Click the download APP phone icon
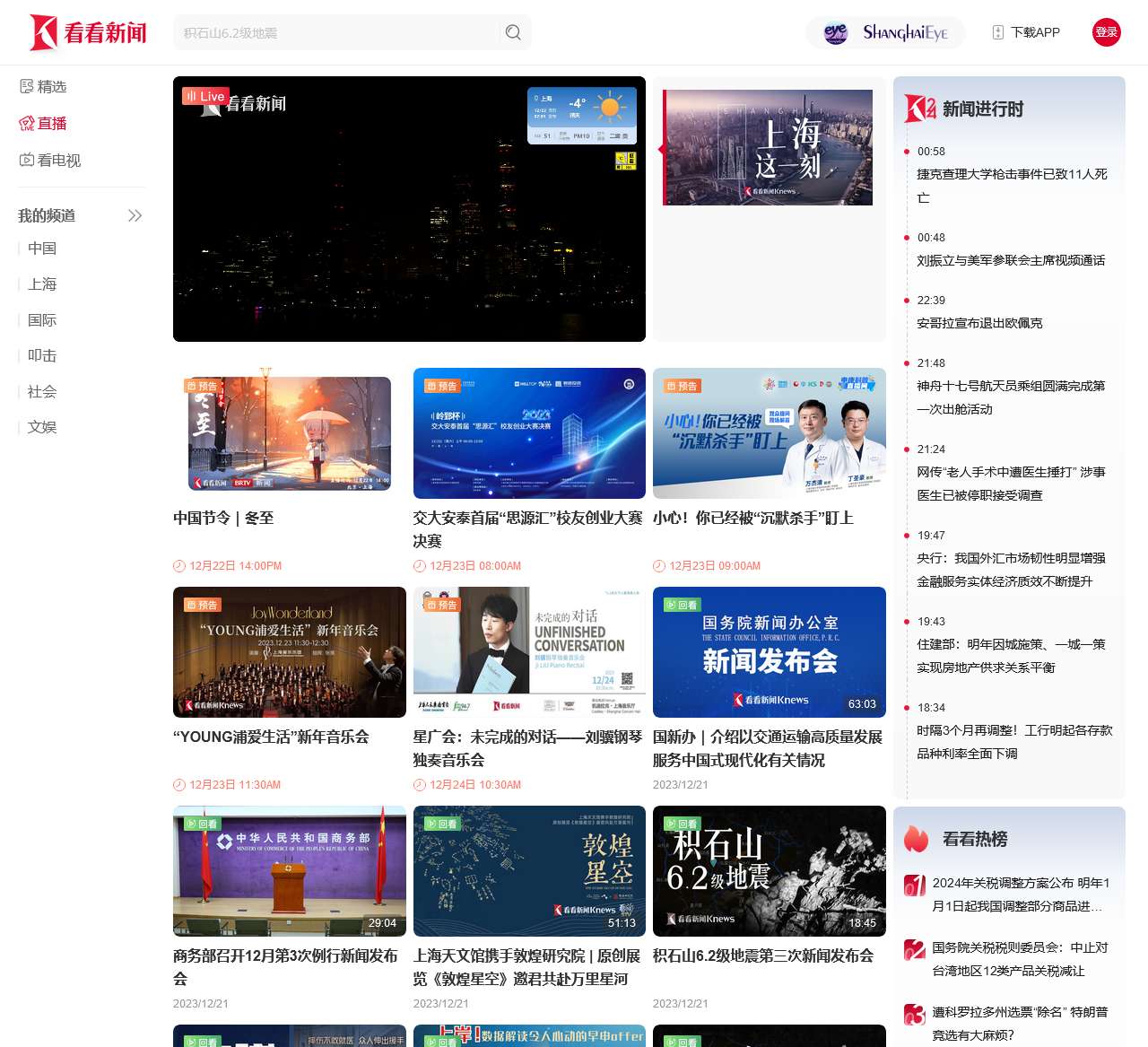Image resolution: width=1148 pixels, height=1047 pixels. 997,32
